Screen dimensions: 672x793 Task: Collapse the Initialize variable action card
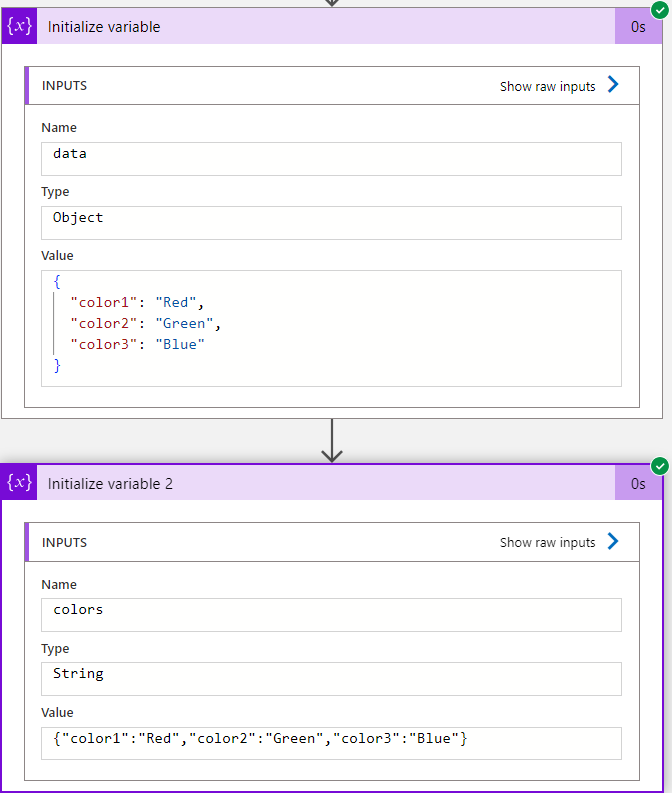coord(300,27)
